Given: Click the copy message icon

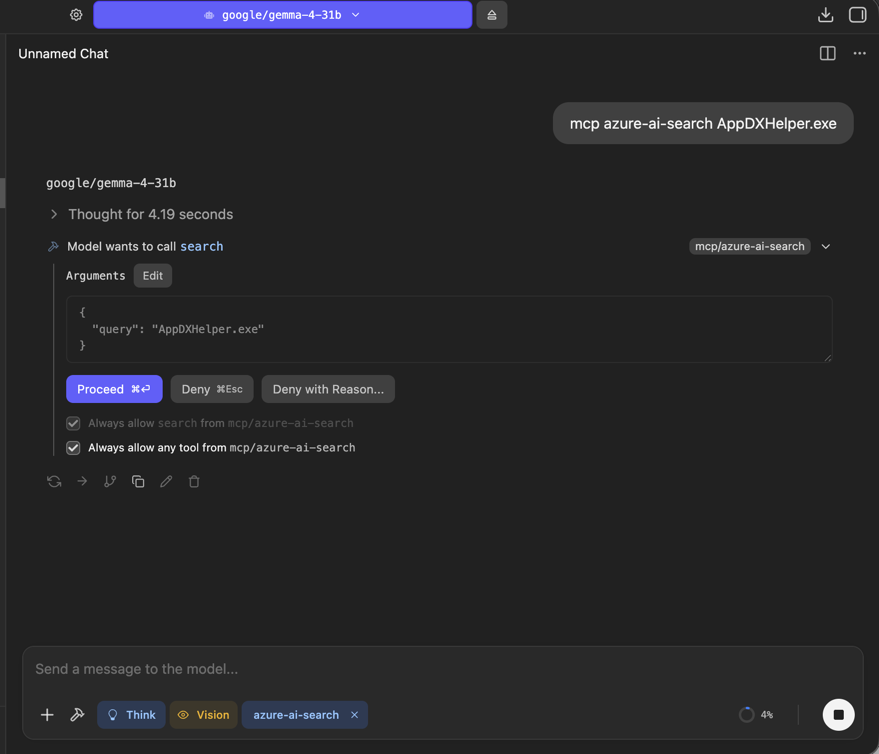Looking at the screenshot, I should tap(138, 482).
